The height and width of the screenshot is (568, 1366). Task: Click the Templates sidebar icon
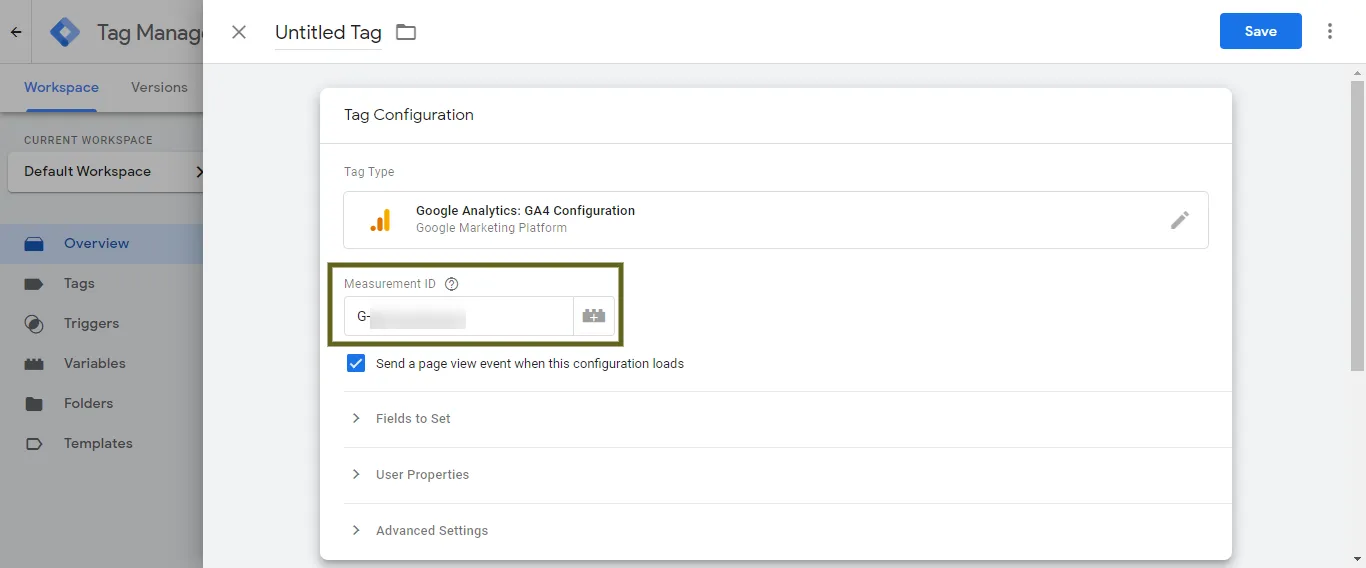pyautogui.click(x=34, y=444)
